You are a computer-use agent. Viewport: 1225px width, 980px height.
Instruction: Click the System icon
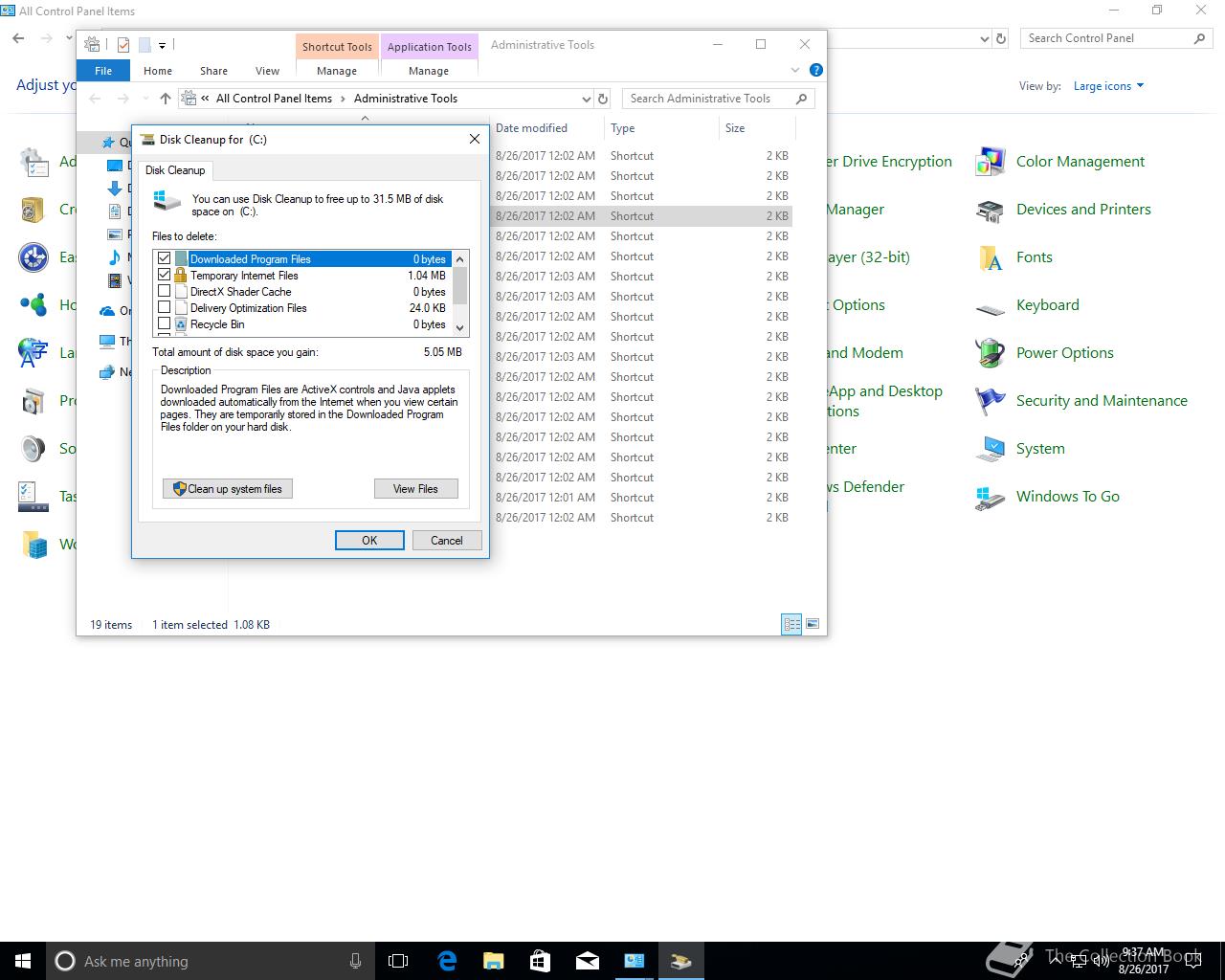coord(990,449)
